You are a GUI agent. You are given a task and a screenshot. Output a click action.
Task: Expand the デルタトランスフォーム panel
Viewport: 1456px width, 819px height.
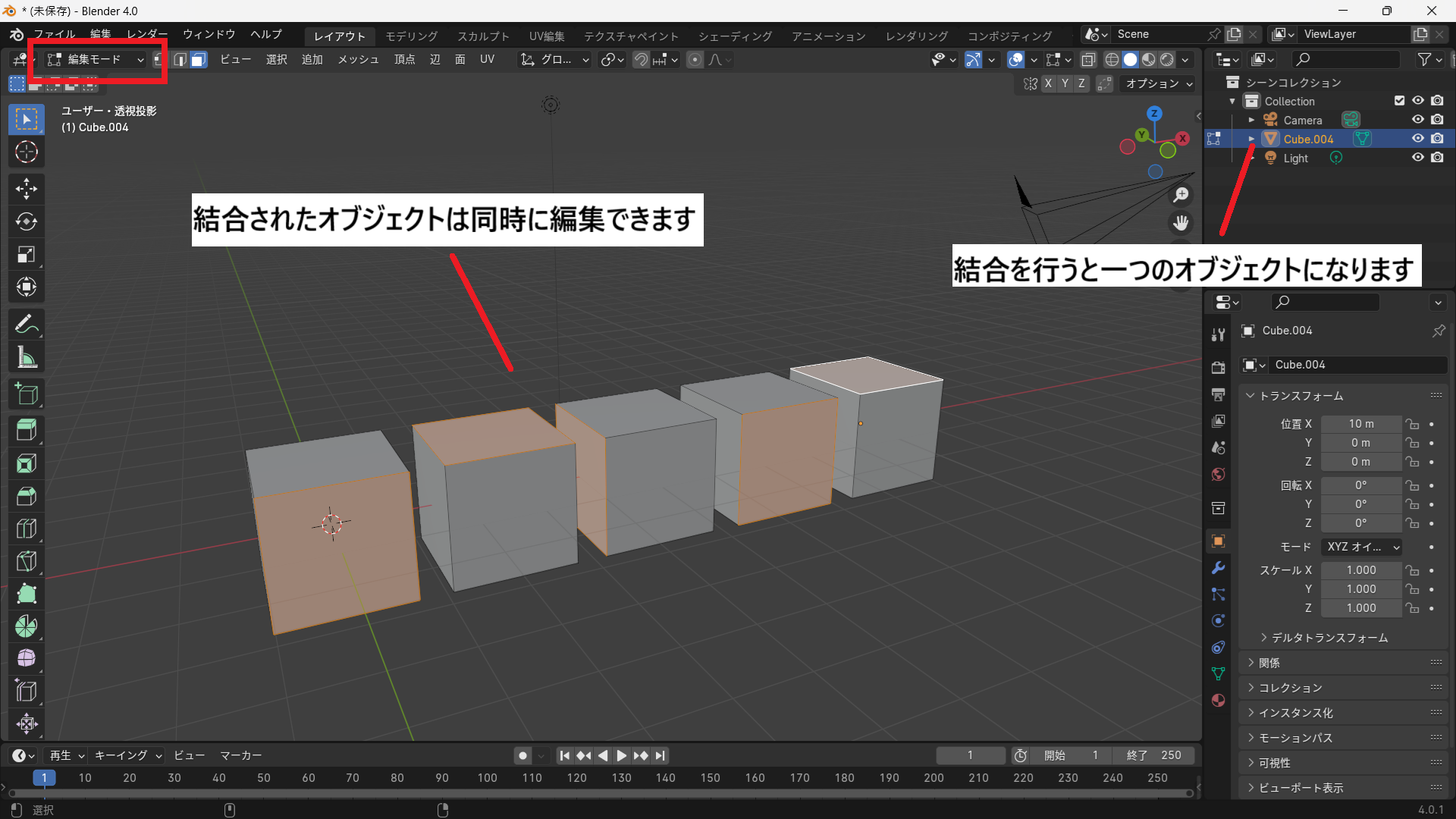(1329, 638)
